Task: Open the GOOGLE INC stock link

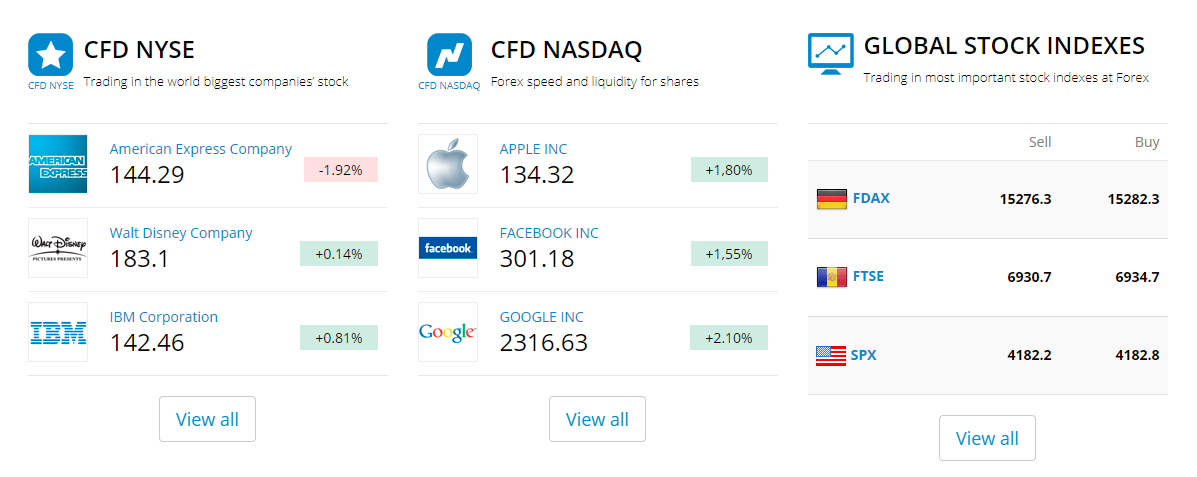Action: [x=541, y=317]
